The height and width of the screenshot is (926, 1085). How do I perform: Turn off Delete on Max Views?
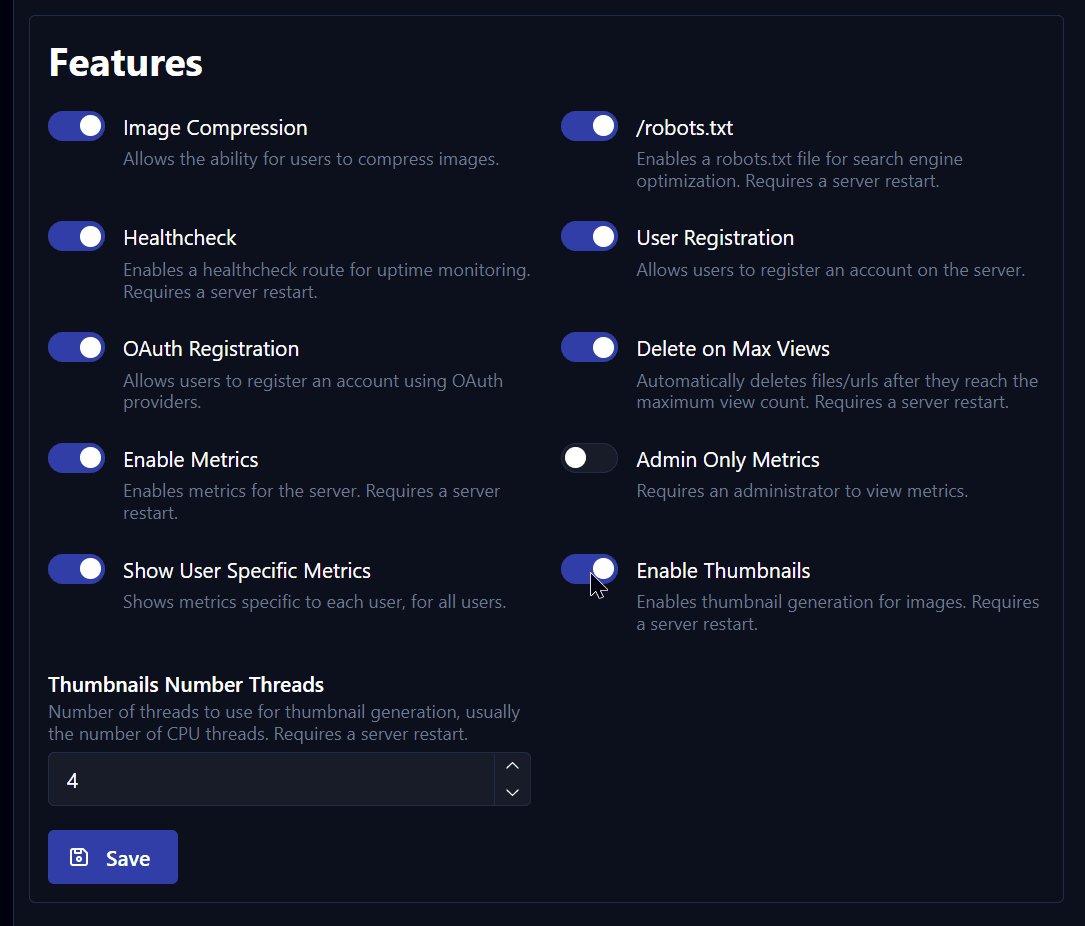coord(589,347)
